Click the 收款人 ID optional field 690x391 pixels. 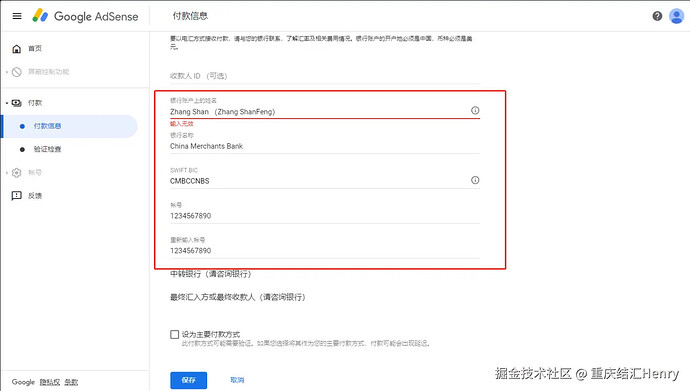(325, 76)
